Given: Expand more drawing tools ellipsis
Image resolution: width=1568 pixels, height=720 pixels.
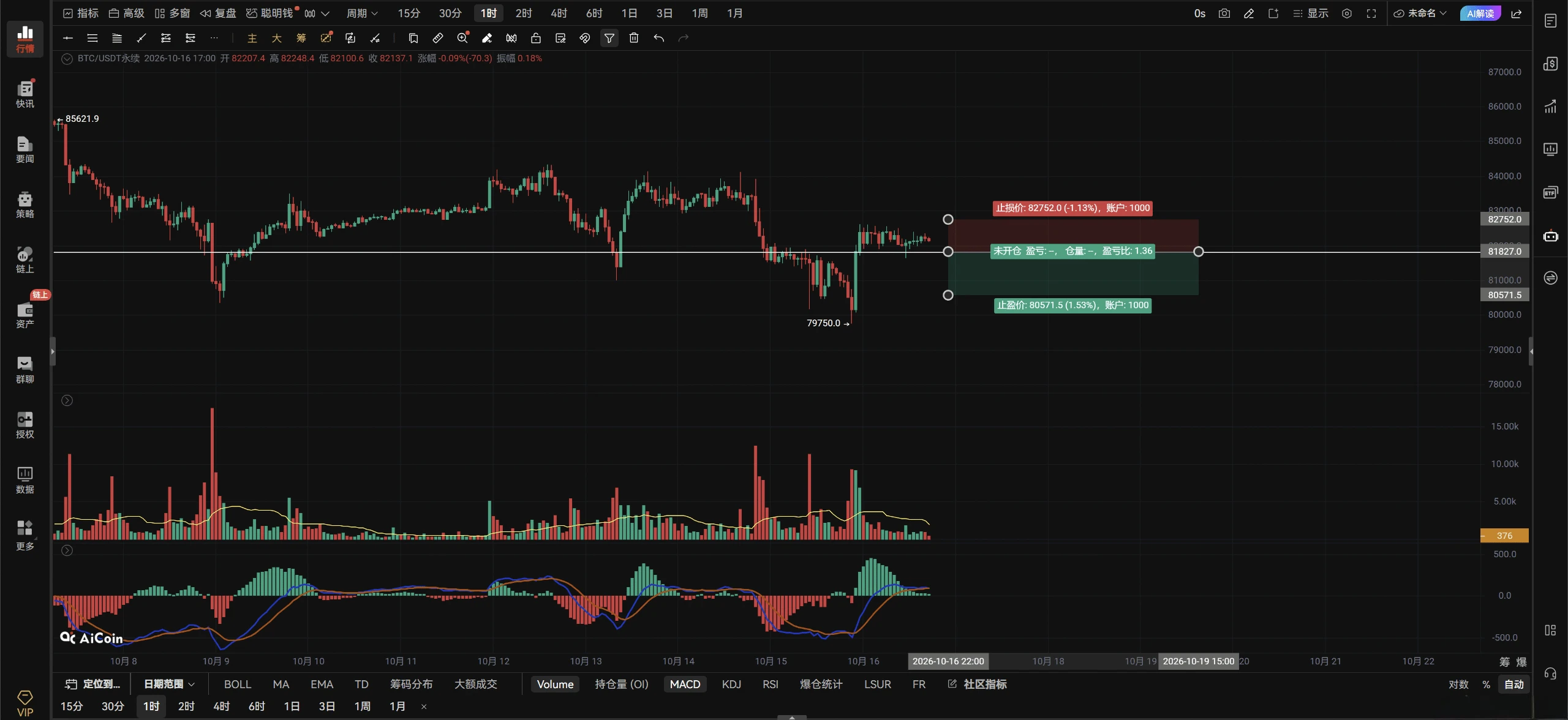Looking at the screenshot, I should pyautogui.click(x=214, y=38).
